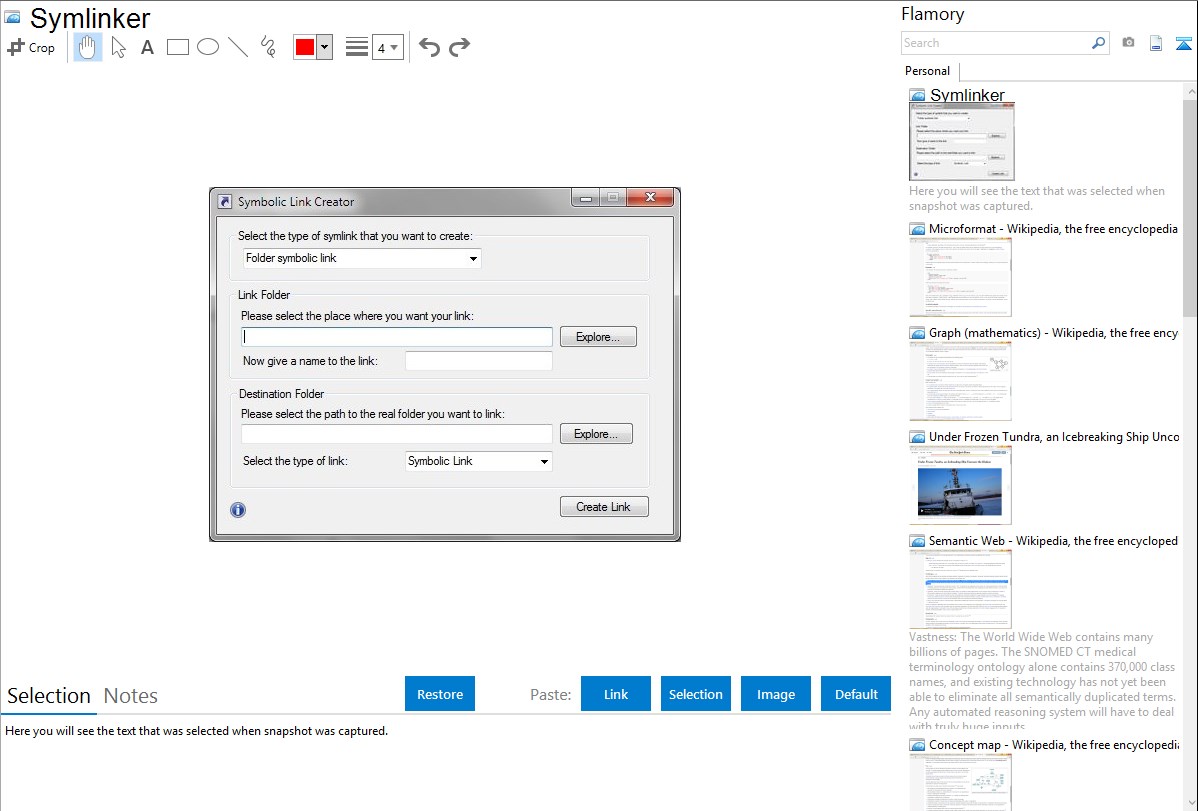Select the straight line tool

tap(238, 47)
